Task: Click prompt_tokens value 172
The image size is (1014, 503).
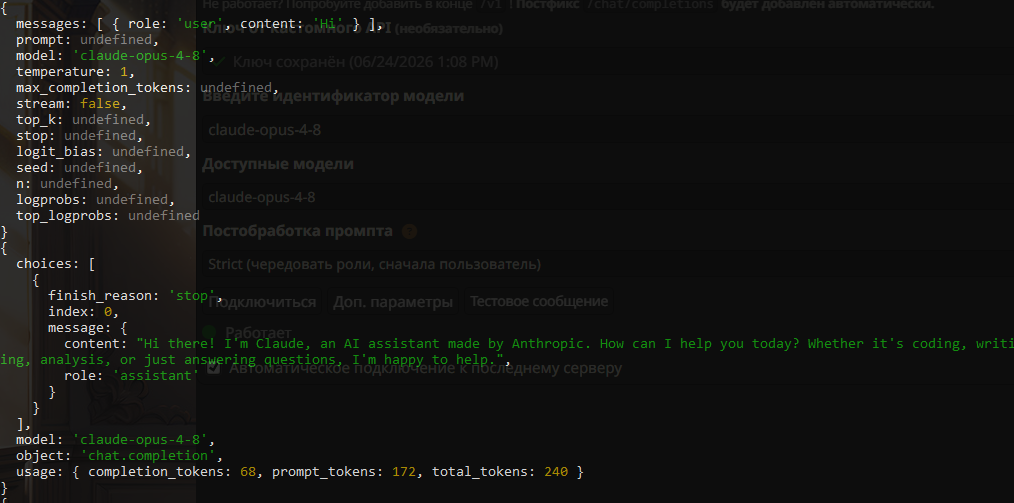Action: (404, 472)
